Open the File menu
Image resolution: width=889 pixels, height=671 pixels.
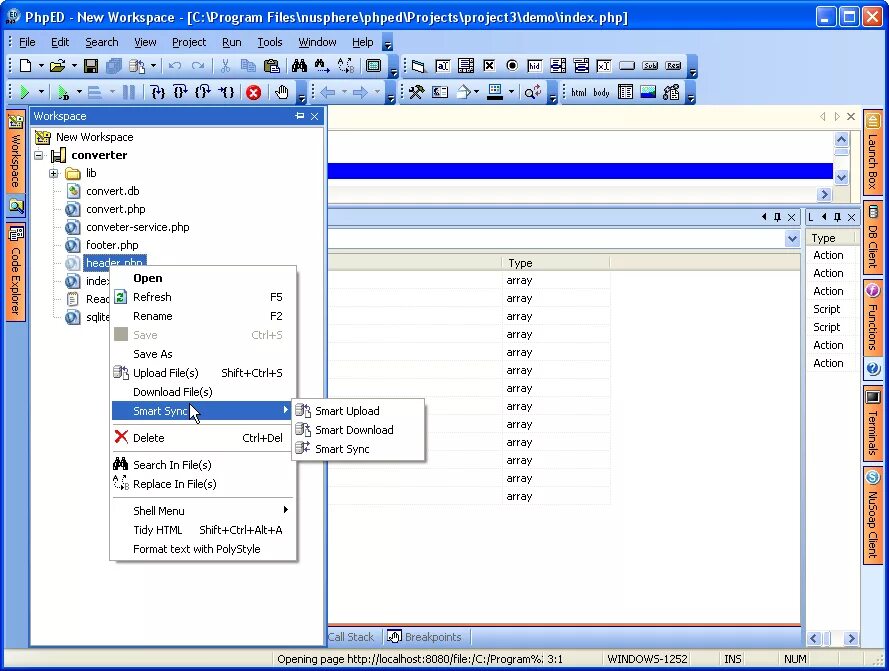pyautogui.click(x=27, y=42)
